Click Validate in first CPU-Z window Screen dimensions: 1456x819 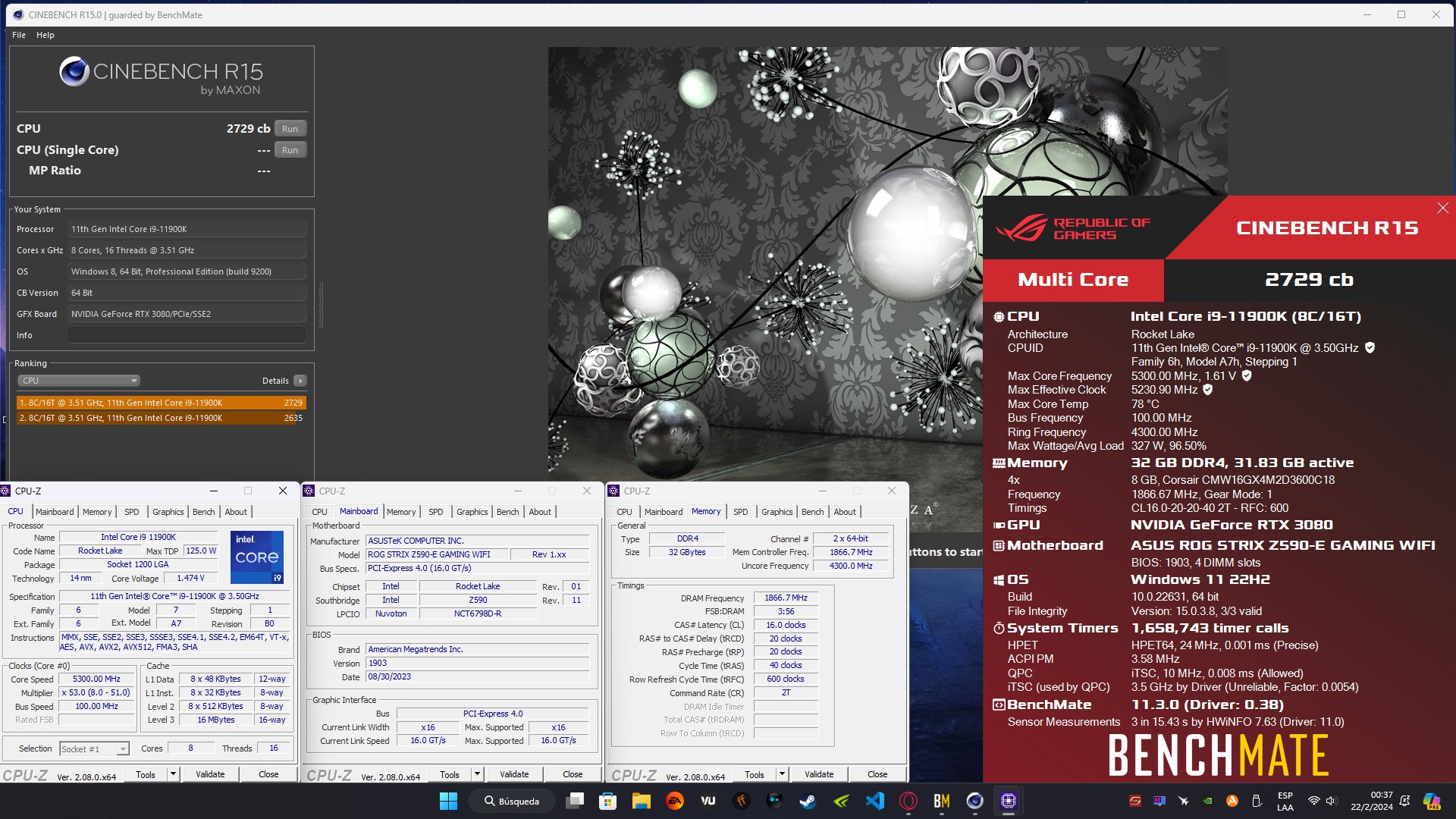coord(210,774)
